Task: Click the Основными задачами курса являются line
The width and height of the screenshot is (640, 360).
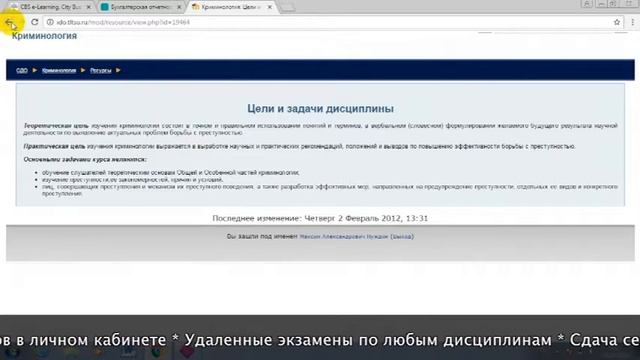Action: pos(85,160)
